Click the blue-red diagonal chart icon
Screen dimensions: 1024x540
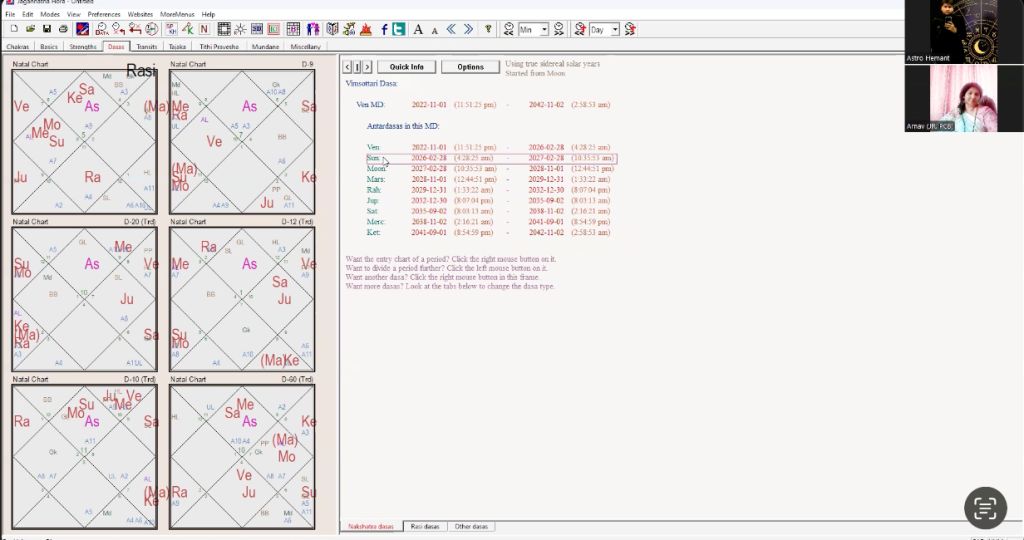82,29
